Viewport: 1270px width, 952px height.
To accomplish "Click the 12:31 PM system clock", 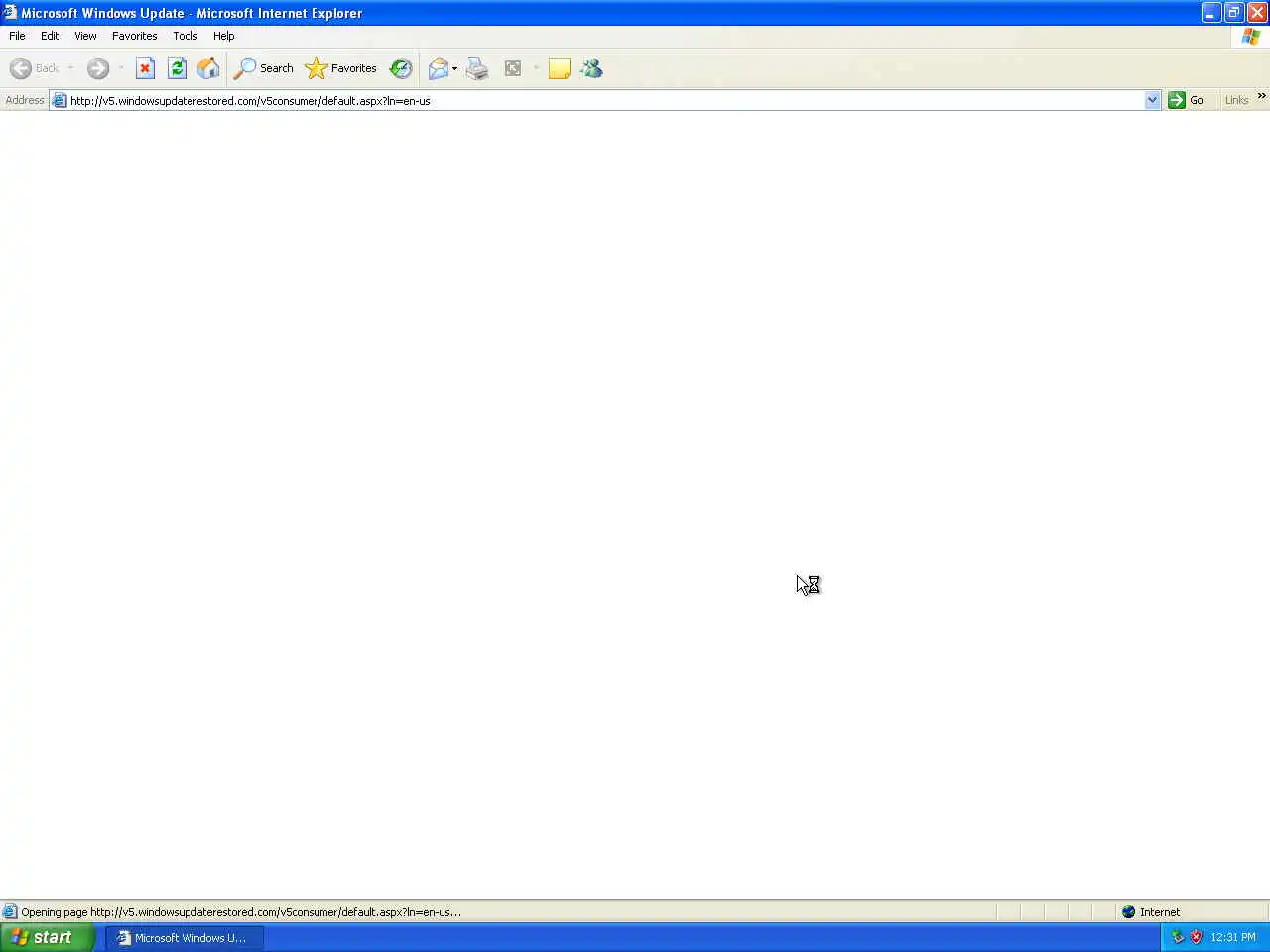I will [x=1233, y=937].
